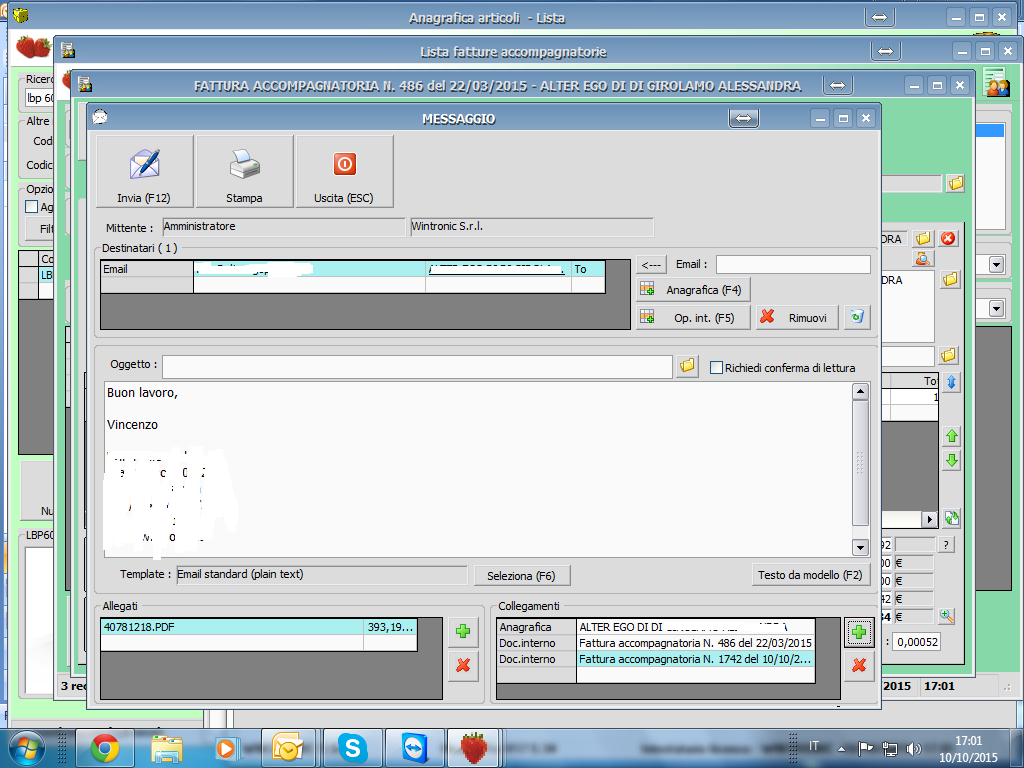Click double-arrow icon in Fattura accompagnatoria N. 486 title bar
The width and height of the screenshot is (1024, 768).
838,85
